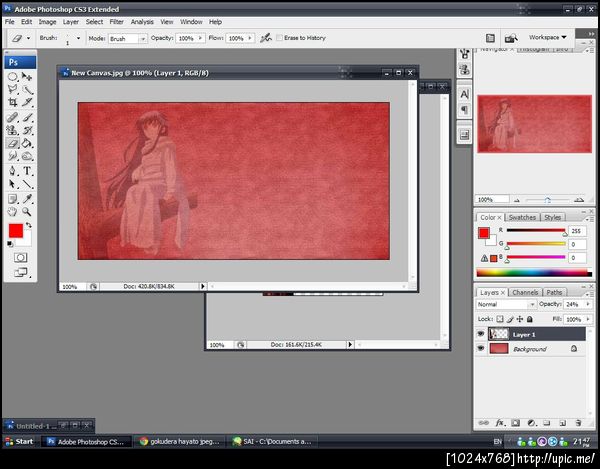Screen dimensions: 600x469
Task: Select the Notes tool
Action: click(x=13, y=199)
